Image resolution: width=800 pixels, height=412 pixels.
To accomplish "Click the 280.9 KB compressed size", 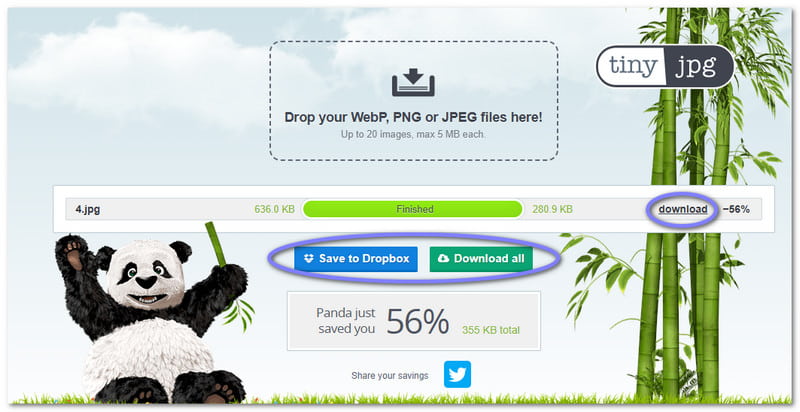I will [x=553, y=209].
